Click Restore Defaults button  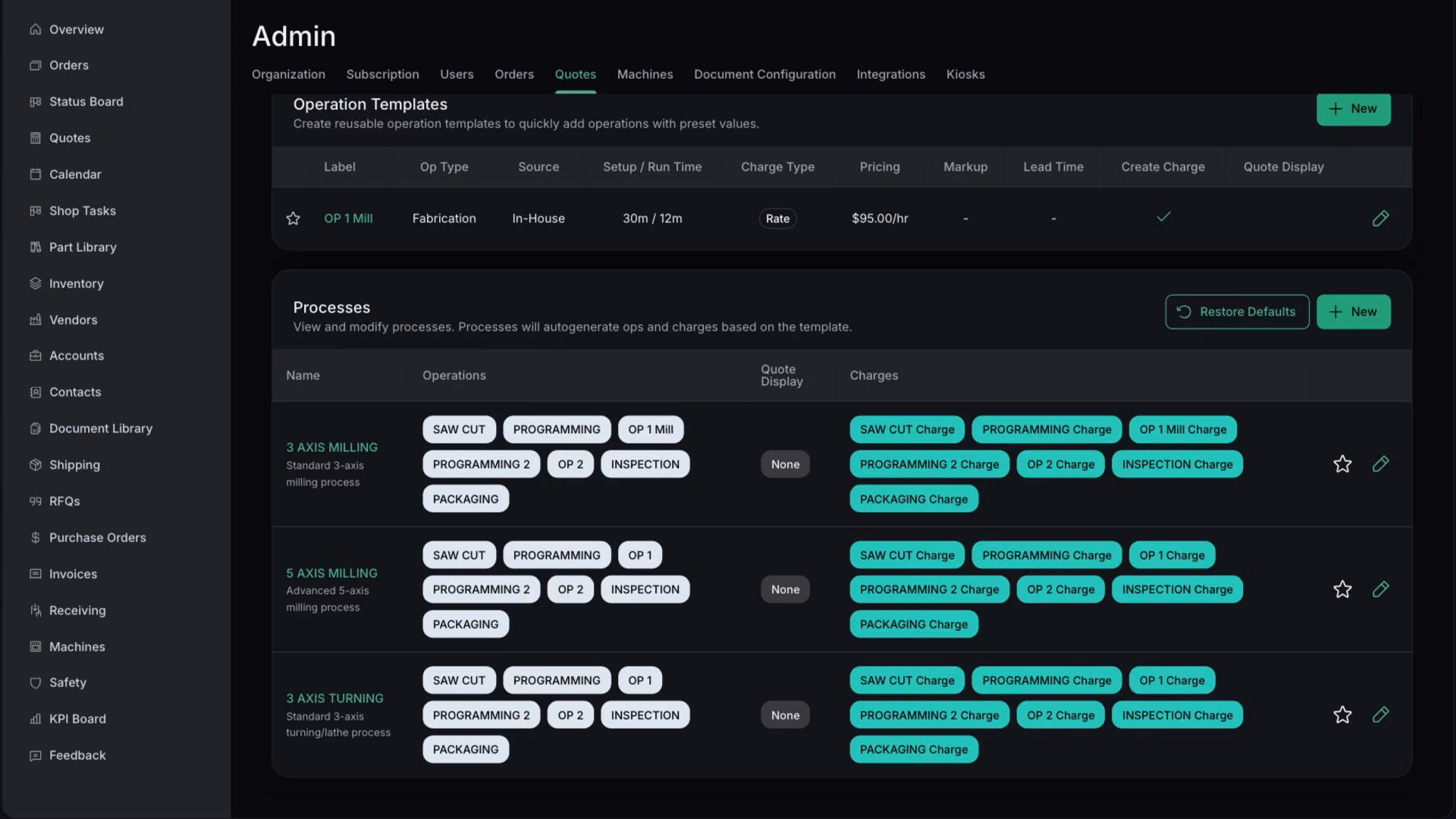tap(1237, 312)
